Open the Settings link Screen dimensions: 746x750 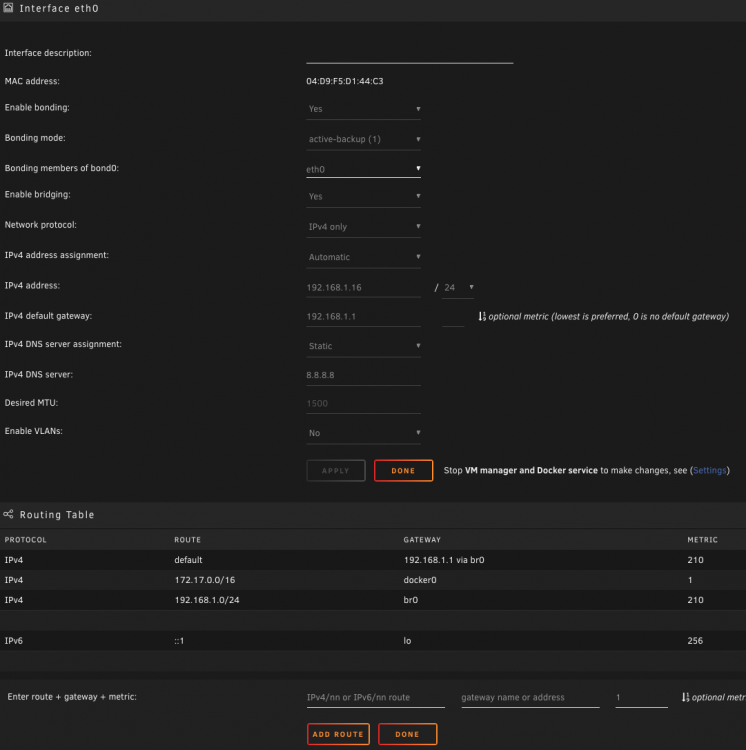[x=709, y=470]
